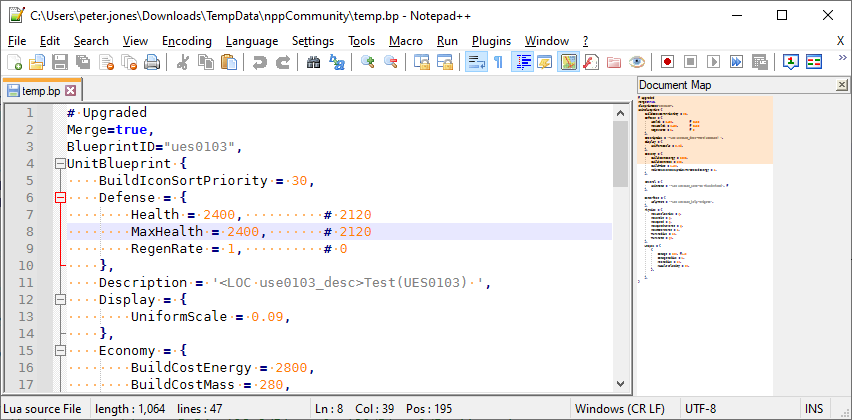Open the File menu

pyautogui.click(x=17, y=41)
